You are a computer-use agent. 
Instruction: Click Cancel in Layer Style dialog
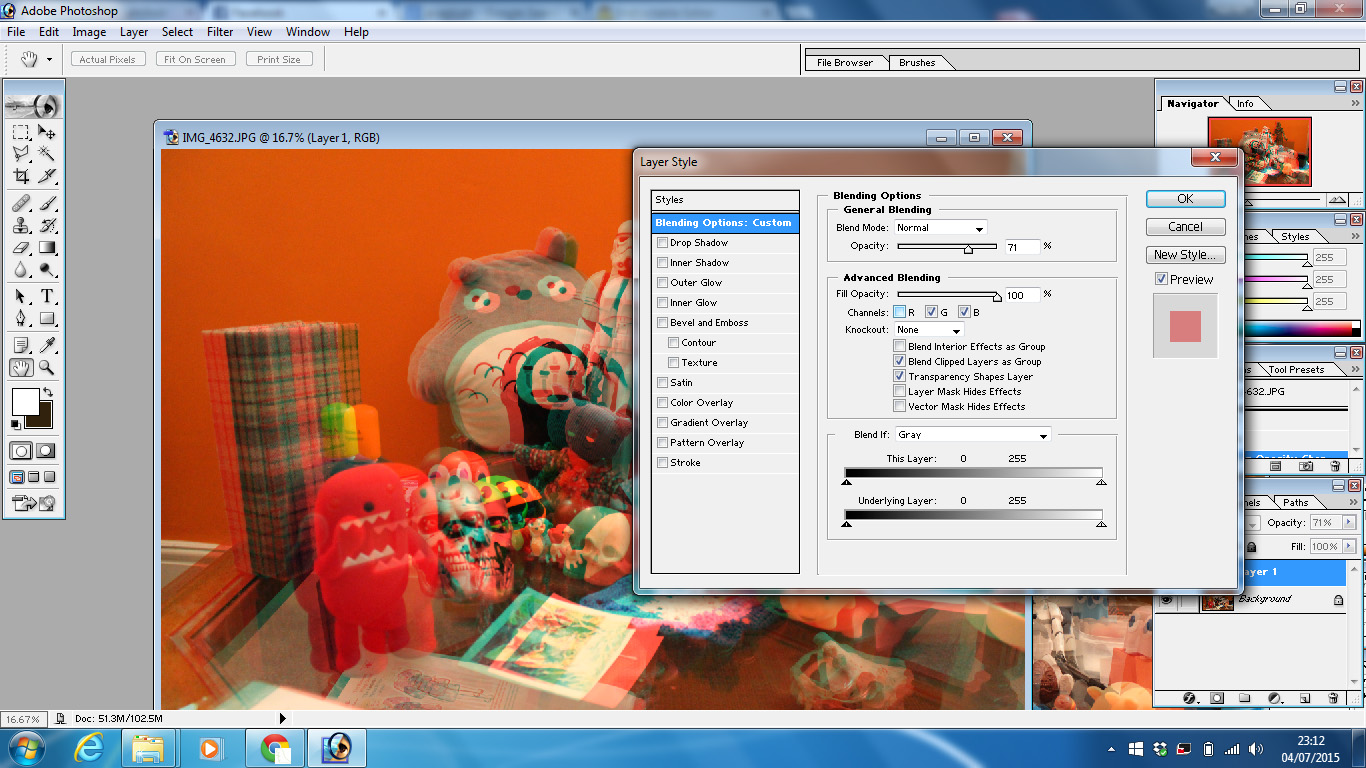tap(1185, 227)
